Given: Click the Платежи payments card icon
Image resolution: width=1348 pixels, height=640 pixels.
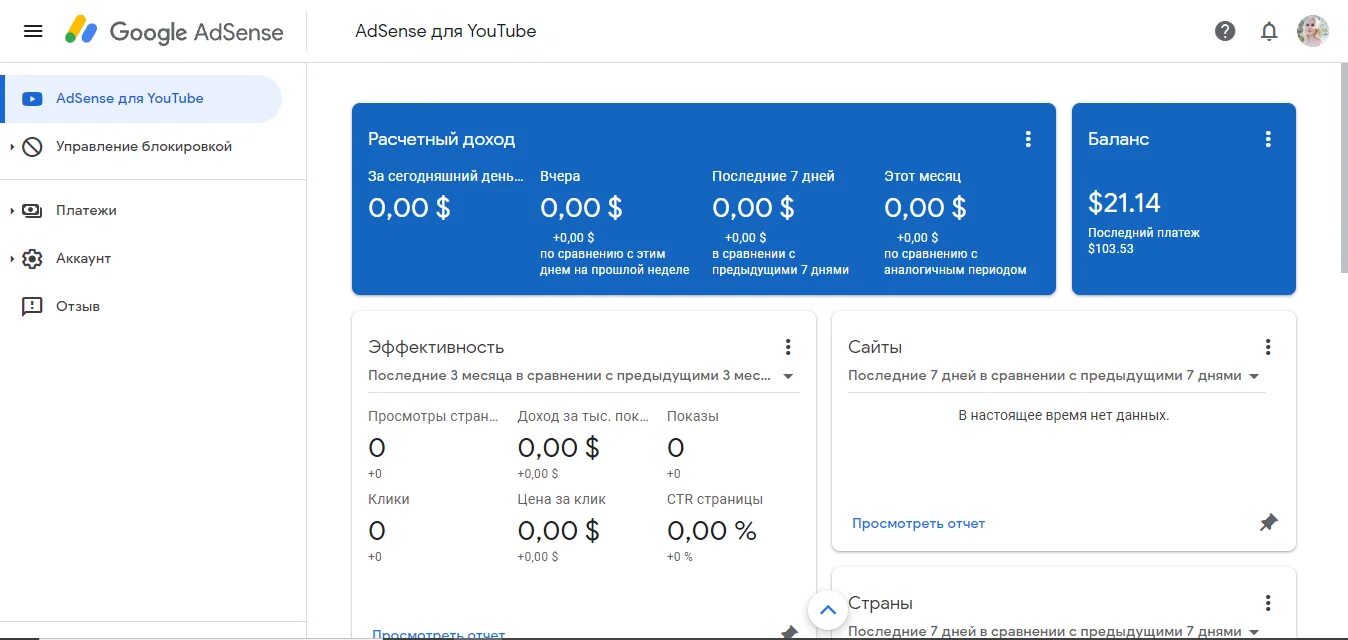Looking at the screenshot, I should tap(32, 211).
